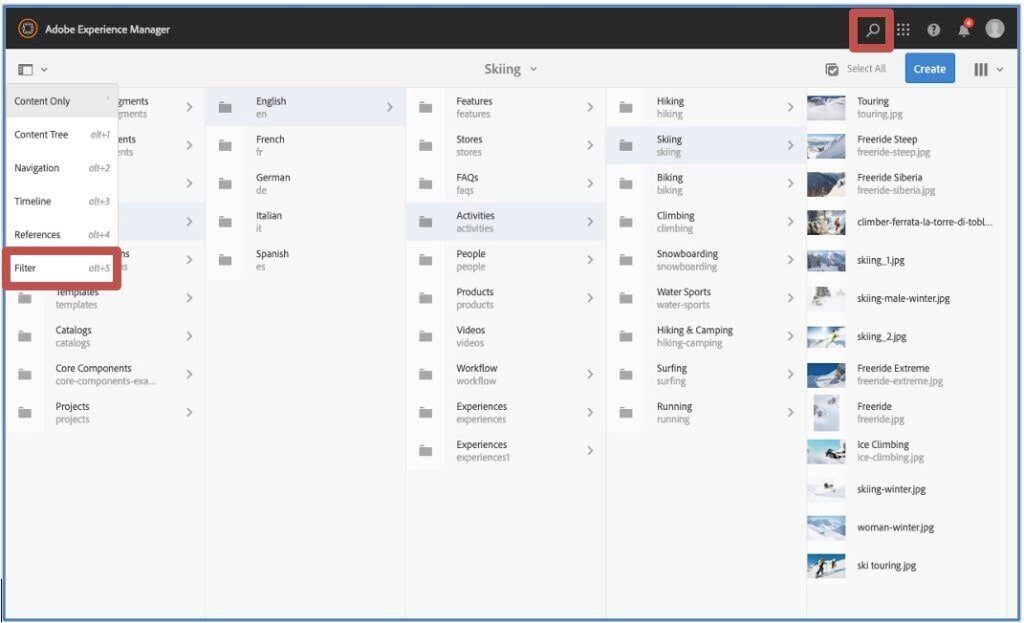The width and height of the screenshot is (1024, 623).
Task: Select Navigation menu option
Action: [63, 168]
